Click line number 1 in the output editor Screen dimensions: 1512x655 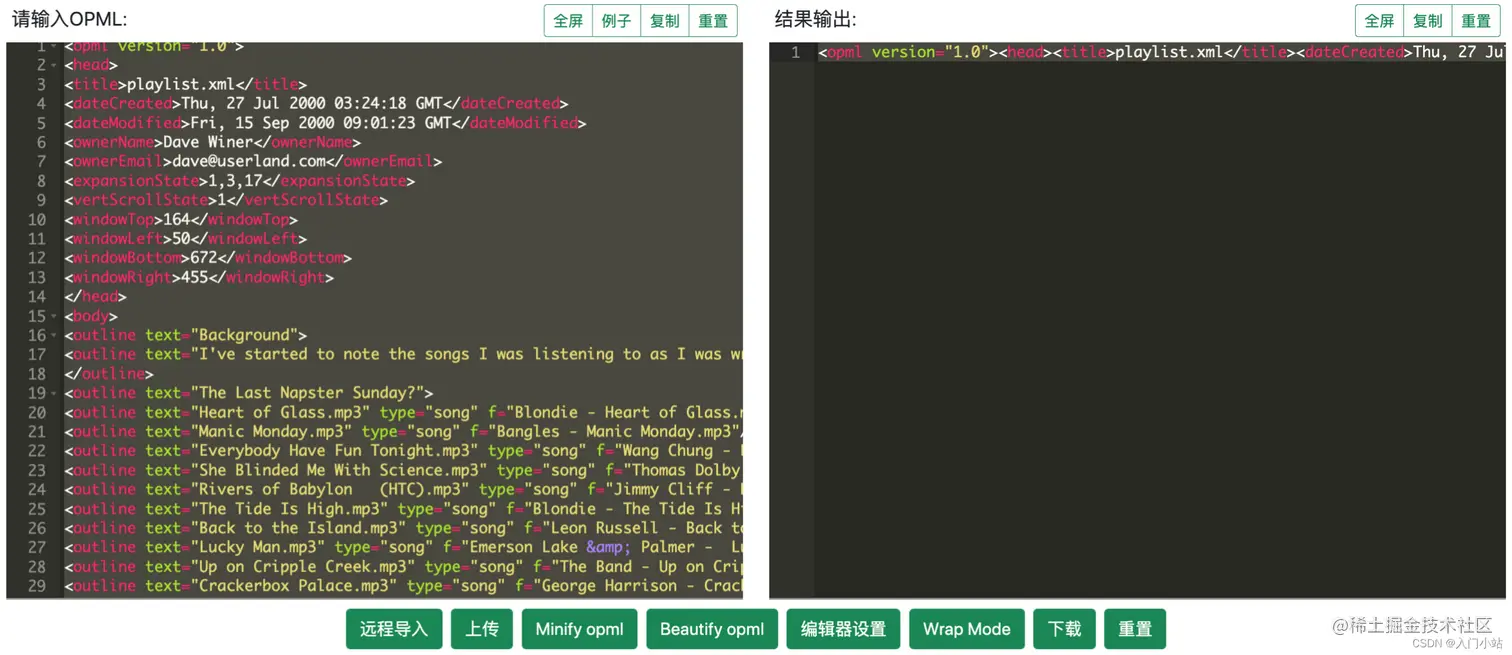(793, 52)
